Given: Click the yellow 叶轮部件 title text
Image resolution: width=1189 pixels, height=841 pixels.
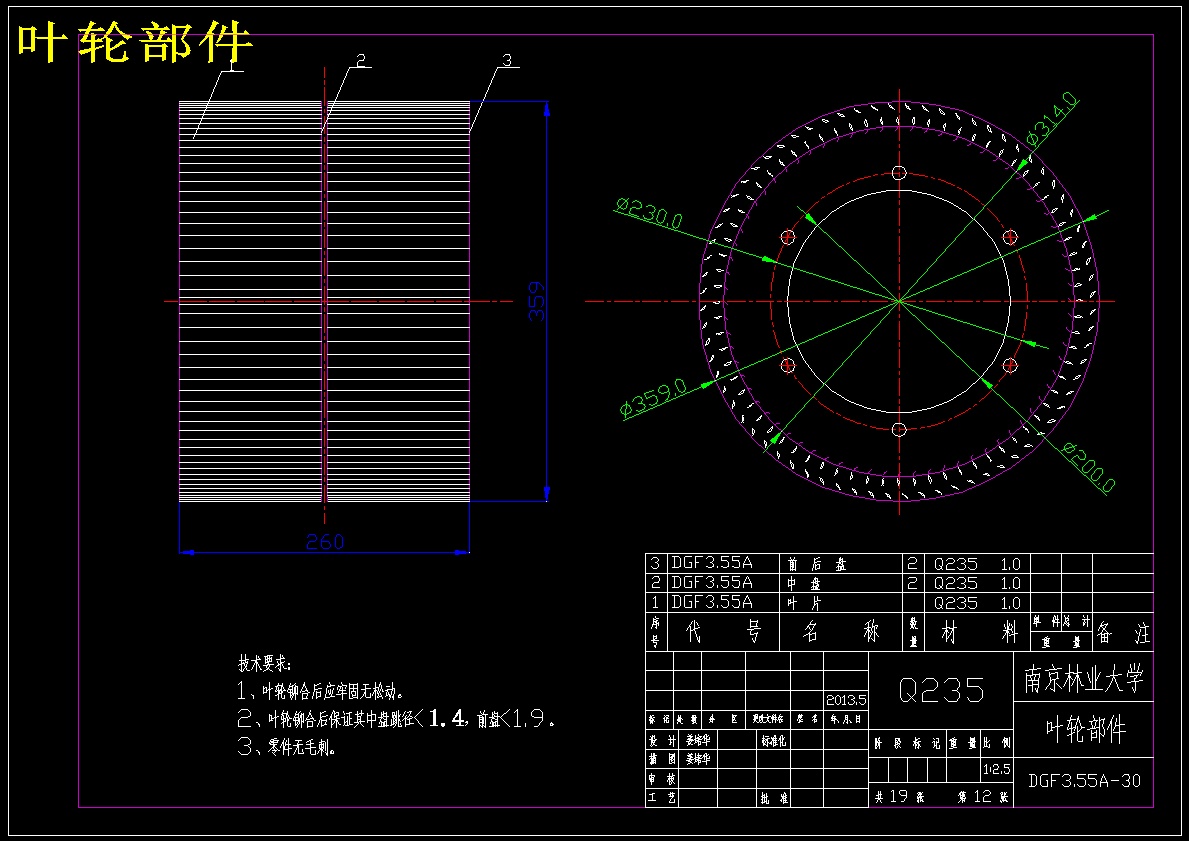Looking at the screenshot, I should (x=134, y=42).
